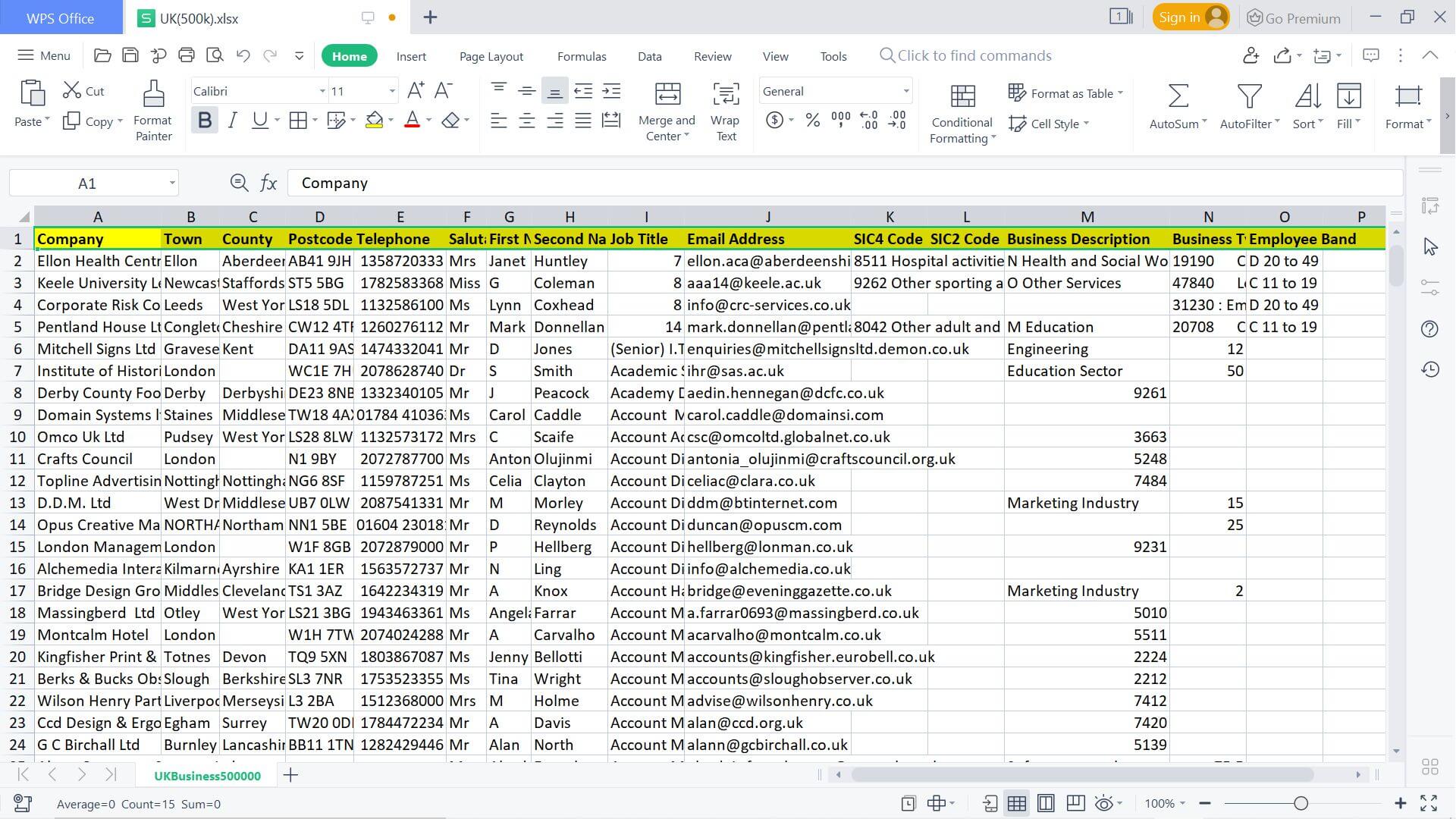This screenshot has height=819, width=1456.
Task: Open the AutoSum dropdown
Action: pyautogui.click(x=1203, y=123)
